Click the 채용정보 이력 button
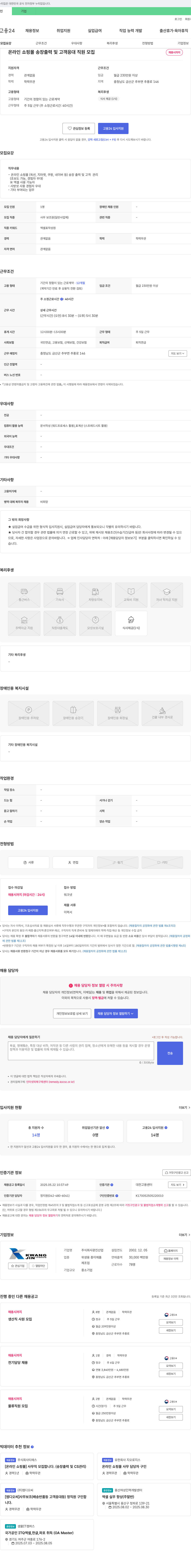 click(171, 1259)
